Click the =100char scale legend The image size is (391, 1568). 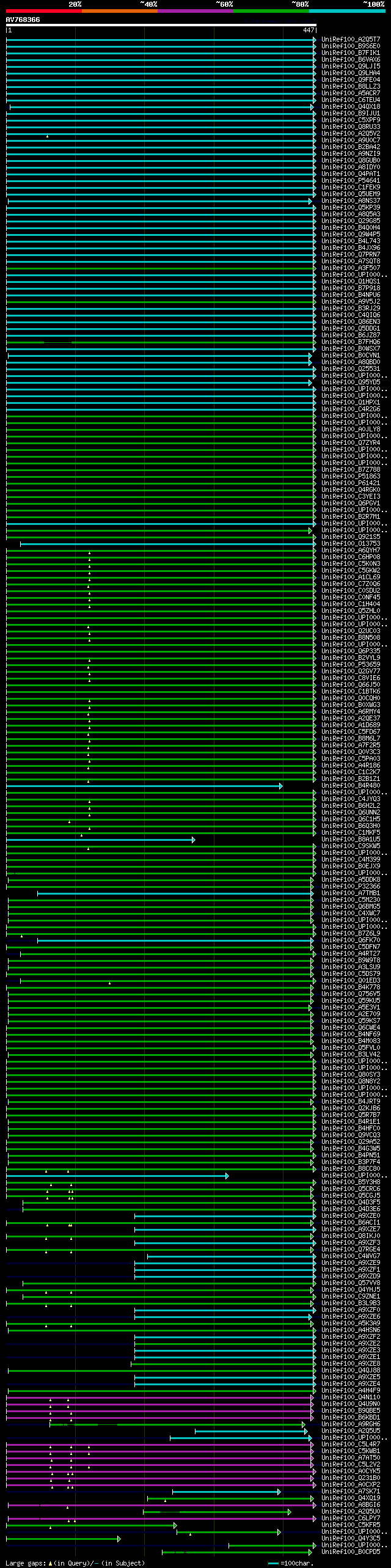[290, 1563]
